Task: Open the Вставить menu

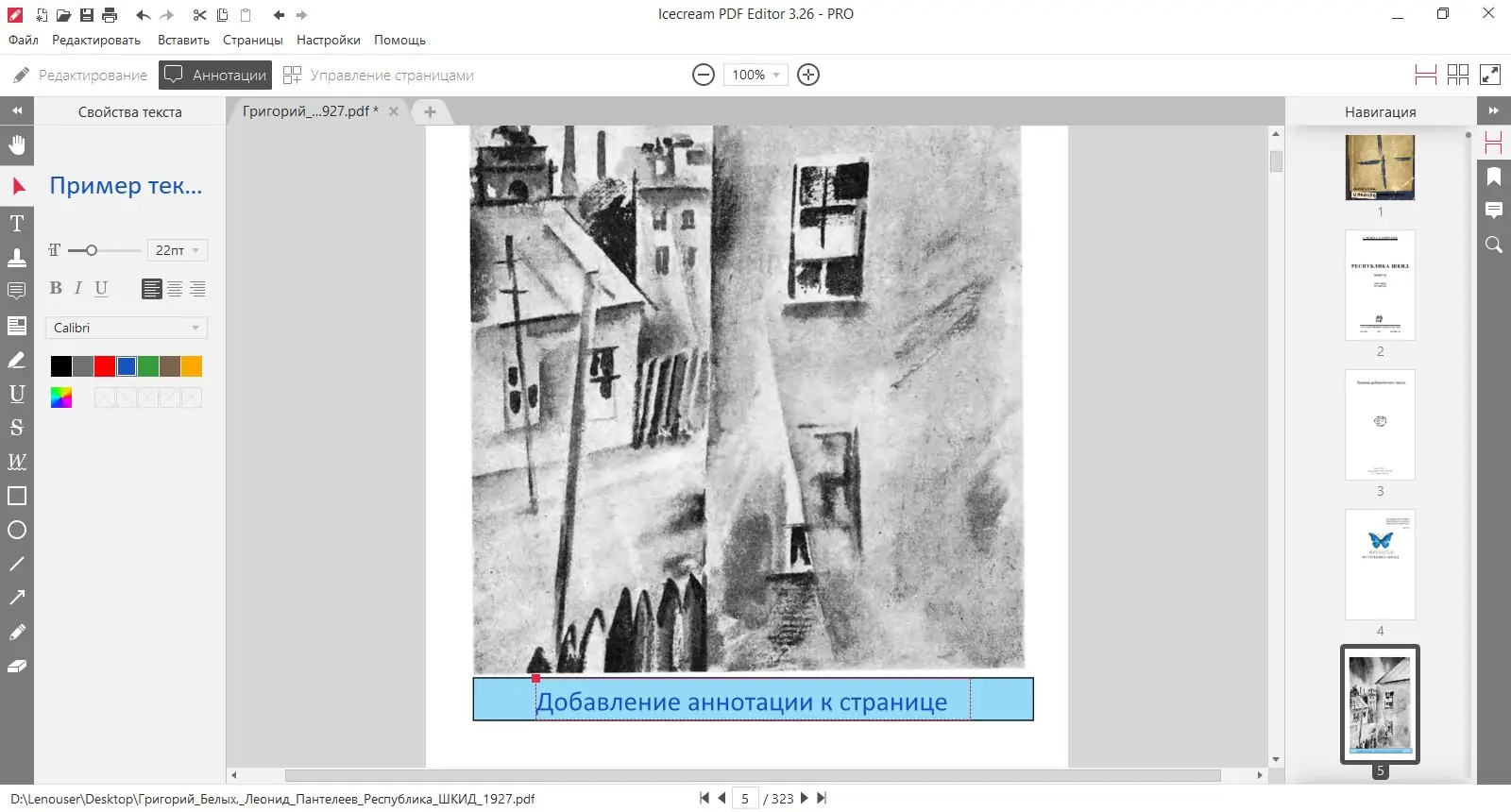Action: 183,40
